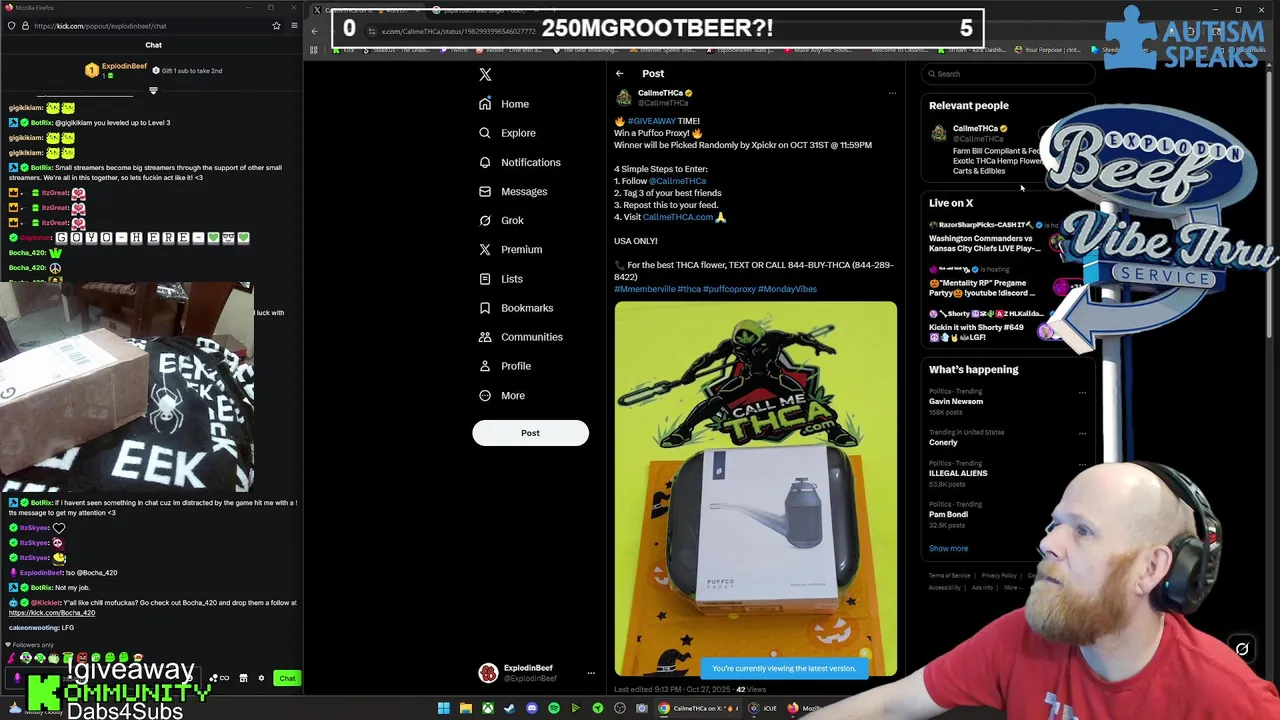Image resolution: width=1280 pixels, height=720 pixels.
Task: Open Grok in X sidebar
Action: [x=500, y=220]
